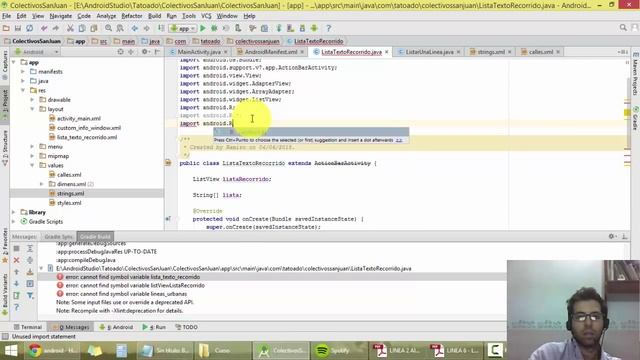This screenshot has height=360, width=640.
Task: Switch to the strings.xml editor tab
Action: coord(491,52)
